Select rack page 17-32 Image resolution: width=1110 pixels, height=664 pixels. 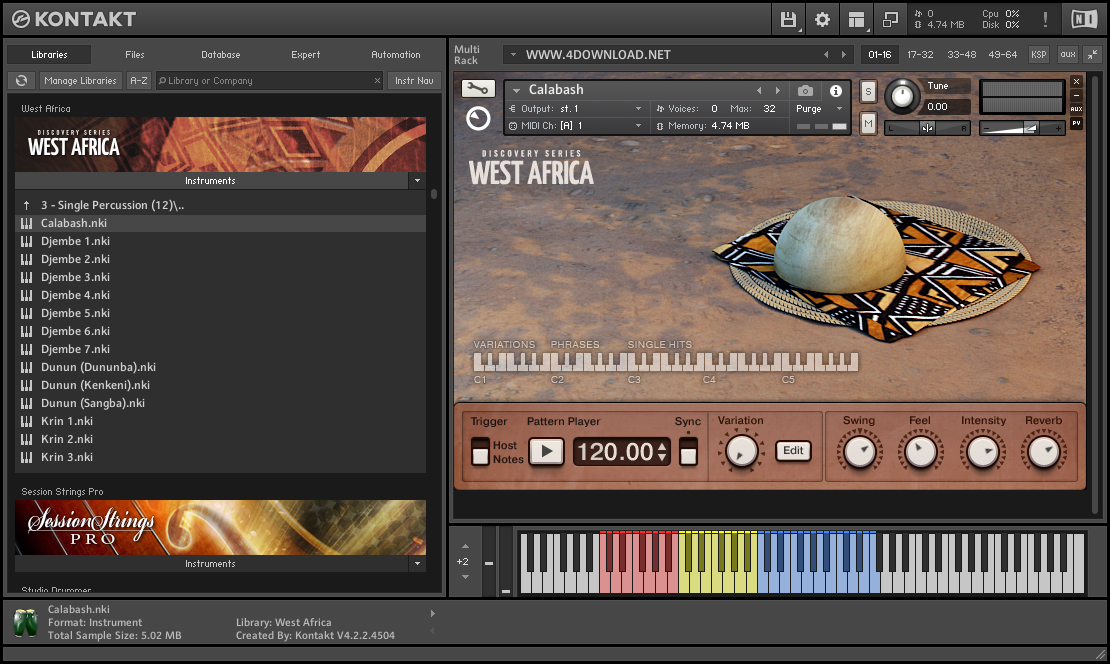[920, 55]
